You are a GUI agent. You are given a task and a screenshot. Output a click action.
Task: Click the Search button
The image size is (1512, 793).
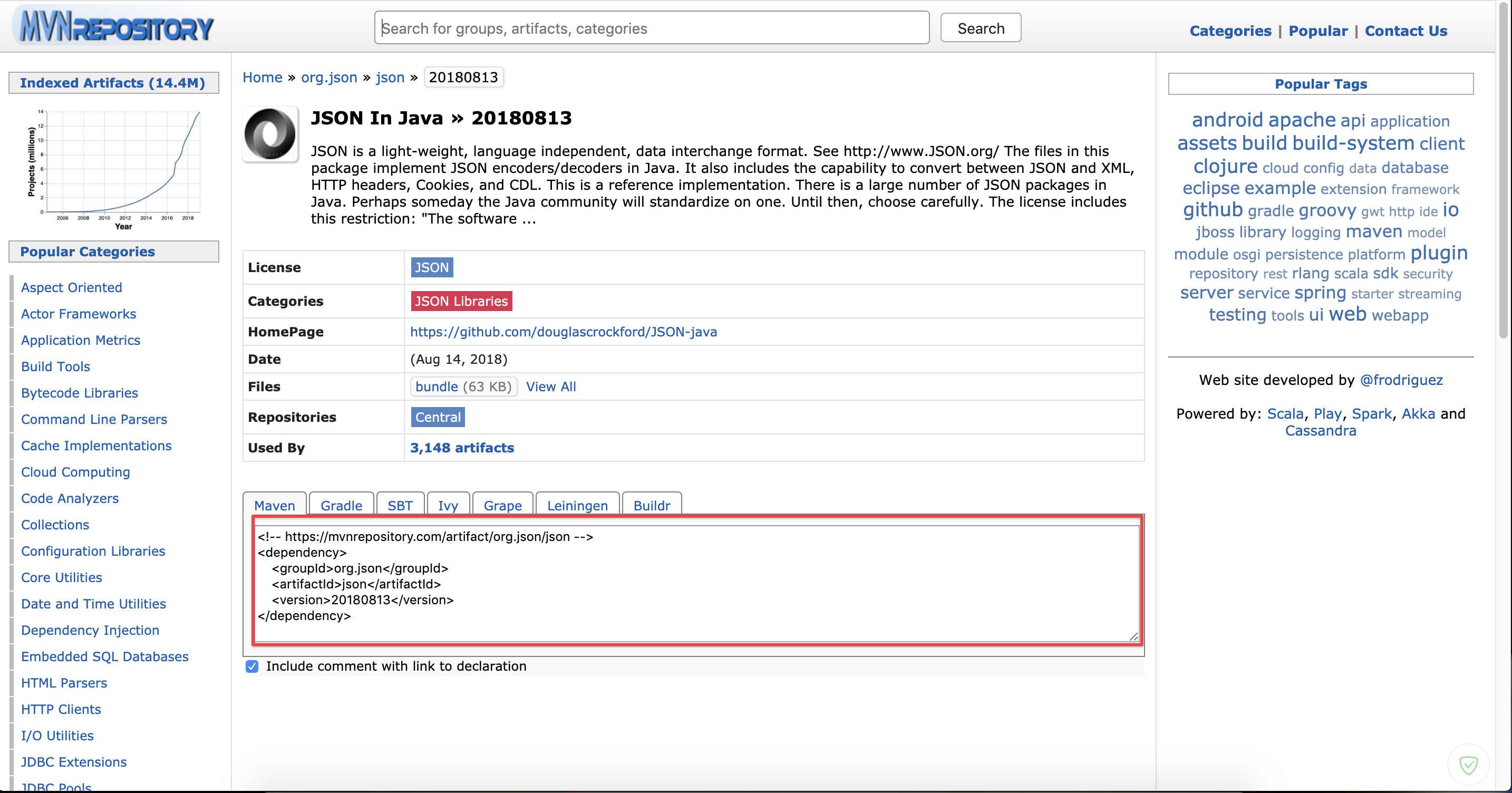[980, 28]
